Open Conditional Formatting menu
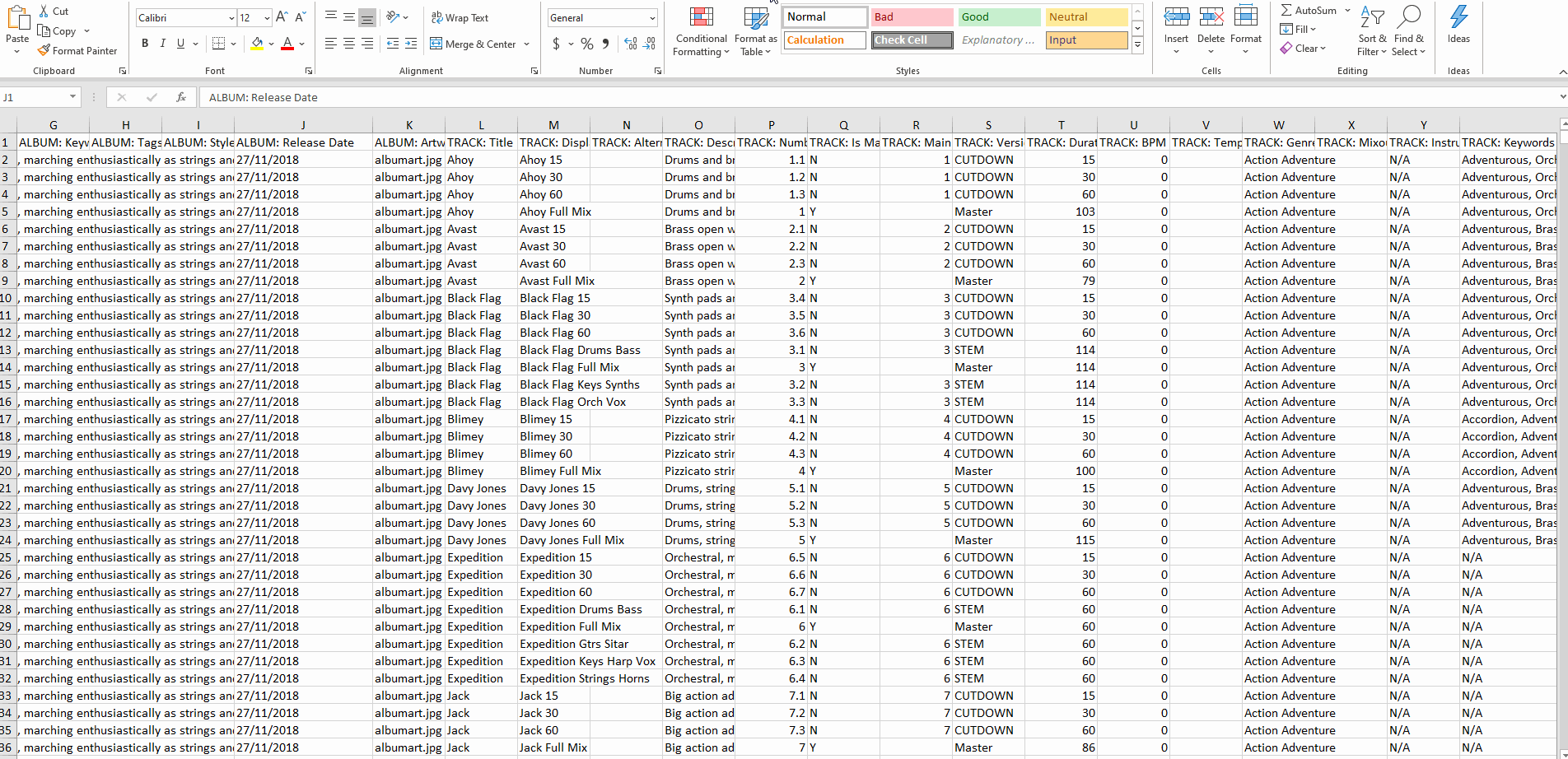The height and width of the screenshot is (759, 1568). 701,33
